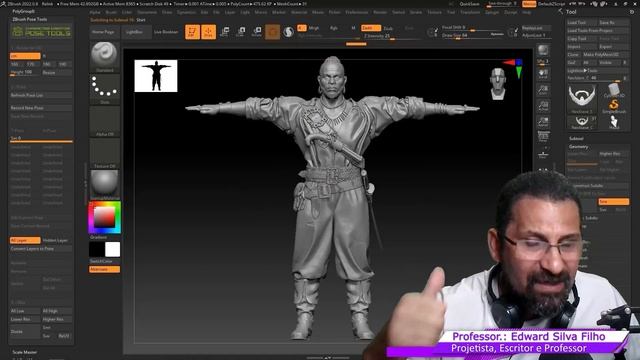Activate the Rotate transform icon
640x360 pixels.
pos(256,32)
